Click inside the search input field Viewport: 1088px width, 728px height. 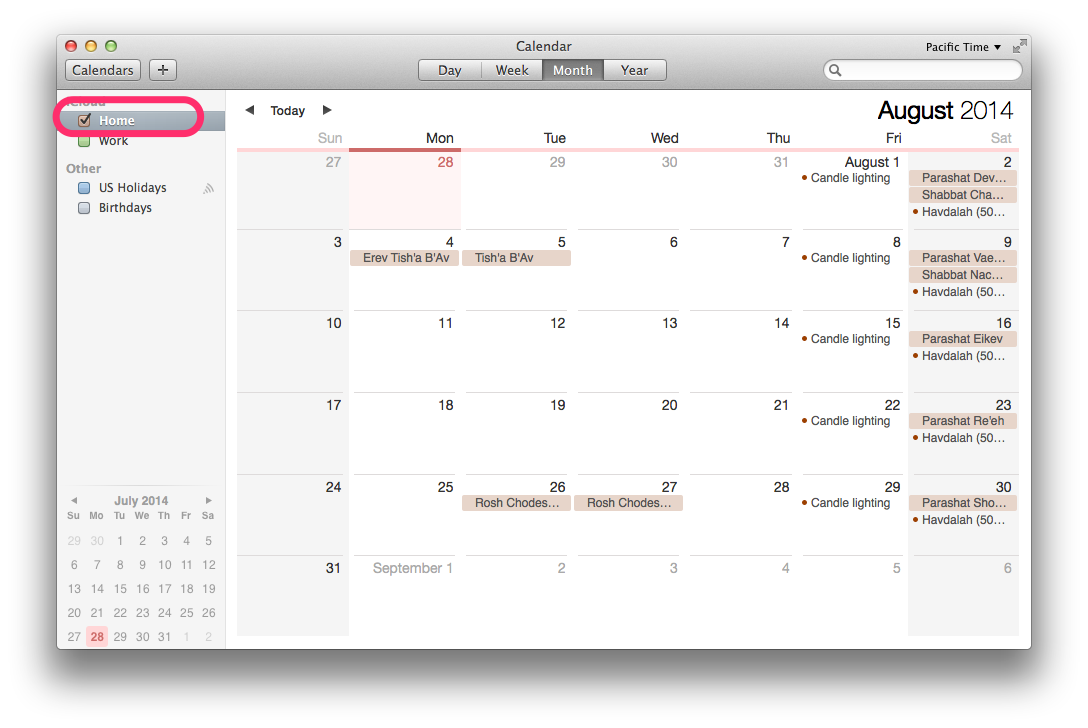pos(920,70)
